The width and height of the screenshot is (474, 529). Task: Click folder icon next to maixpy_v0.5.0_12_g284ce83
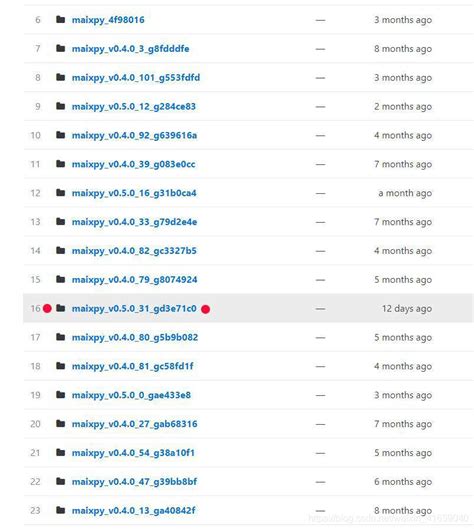click(60, 106)
